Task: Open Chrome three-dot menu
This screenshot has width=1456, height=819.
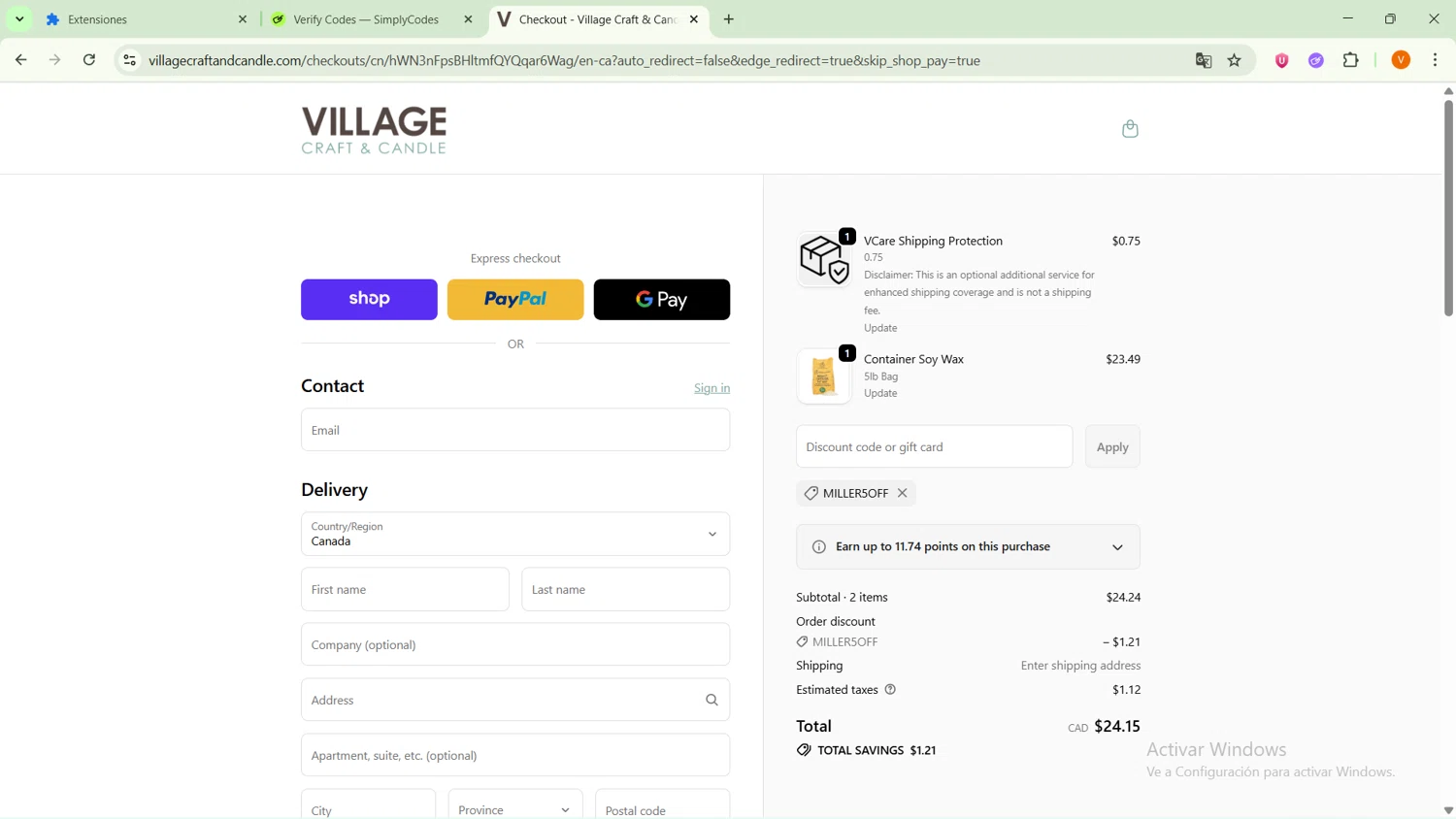Action: pyautogui.click(x=1436, y=60)
